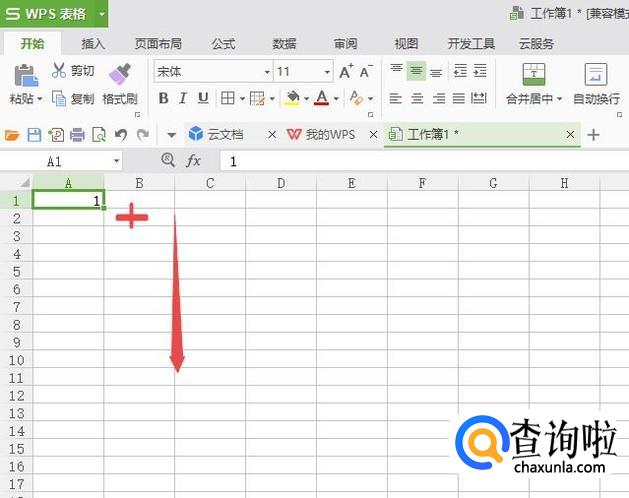Click the Cut (剪切) scissors icon
Image resolution: width=629 pixels, height=498 pixels.
[x=59, y=71]
